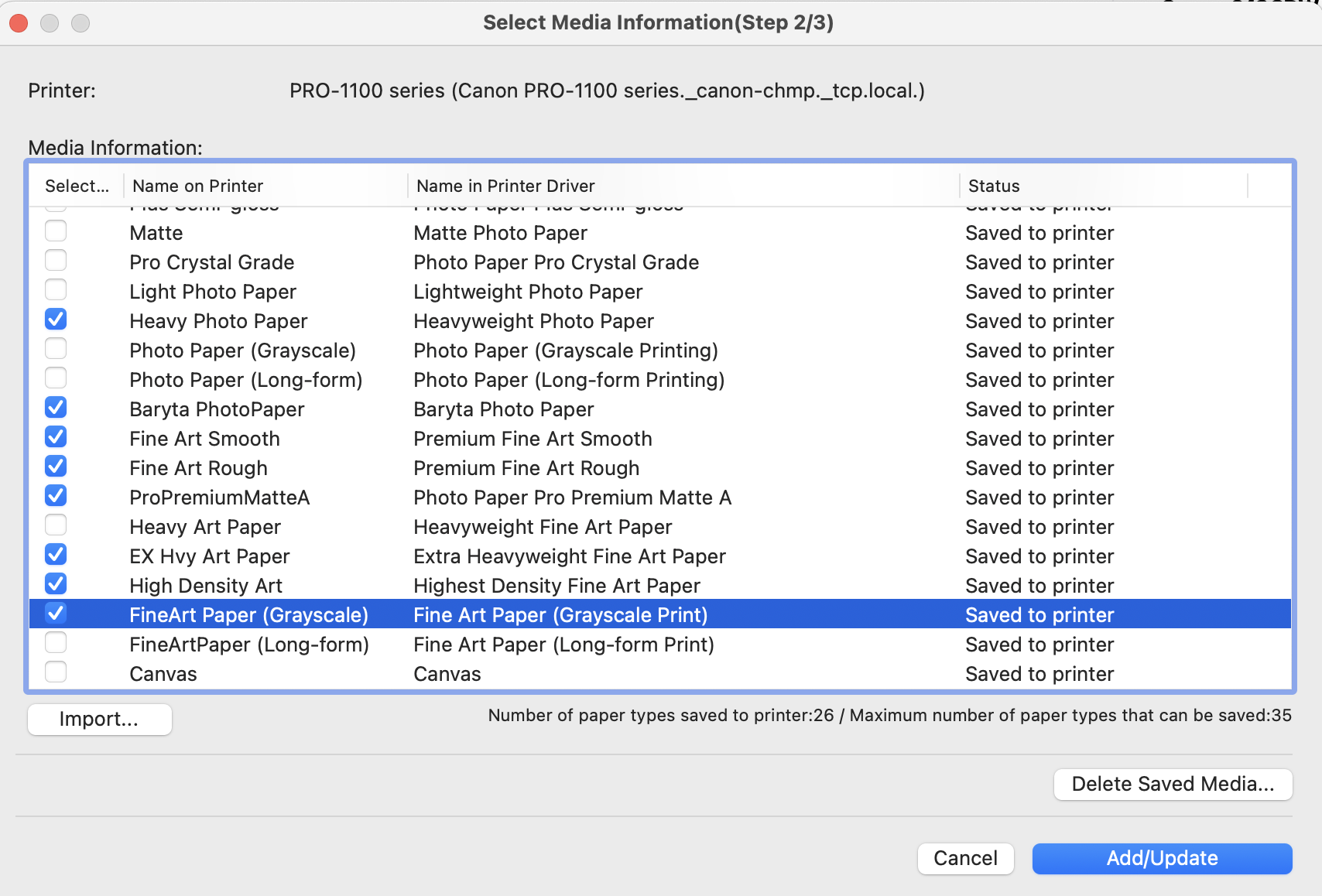Check the Heavy Art Paper box

coord(55,525)
